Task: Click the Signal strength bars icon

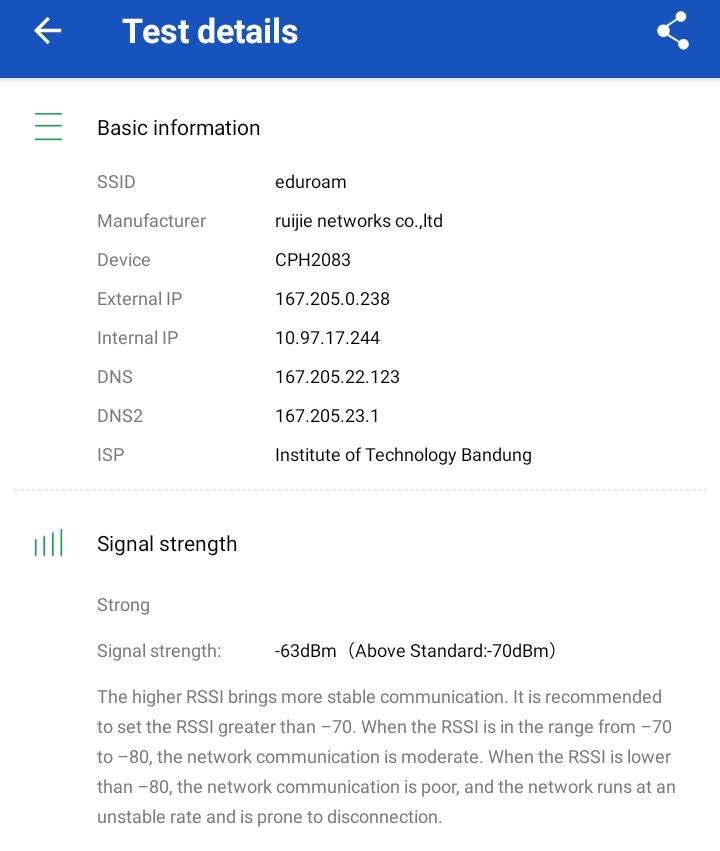Action: tap(48, 543)
